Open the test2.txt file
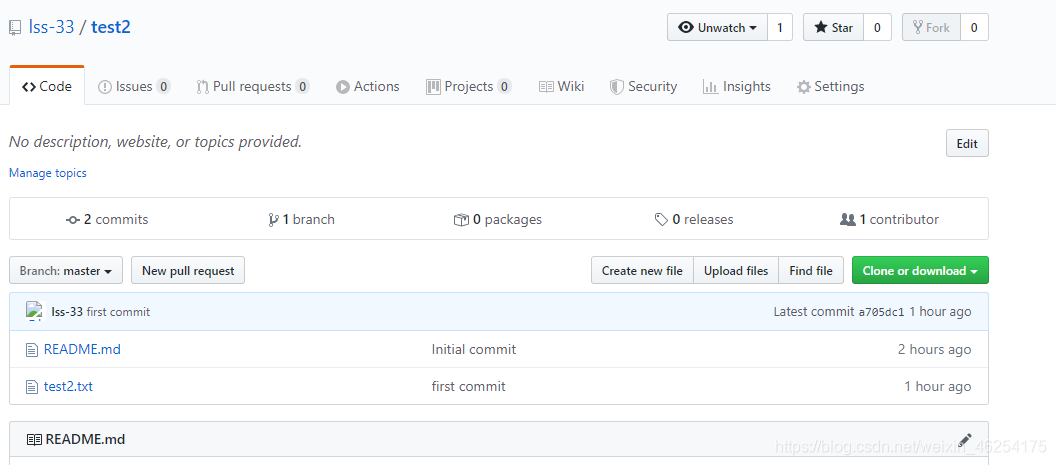Image resolution: width=1056 pixels, height=465 pixels. click(x=68, y=386)
